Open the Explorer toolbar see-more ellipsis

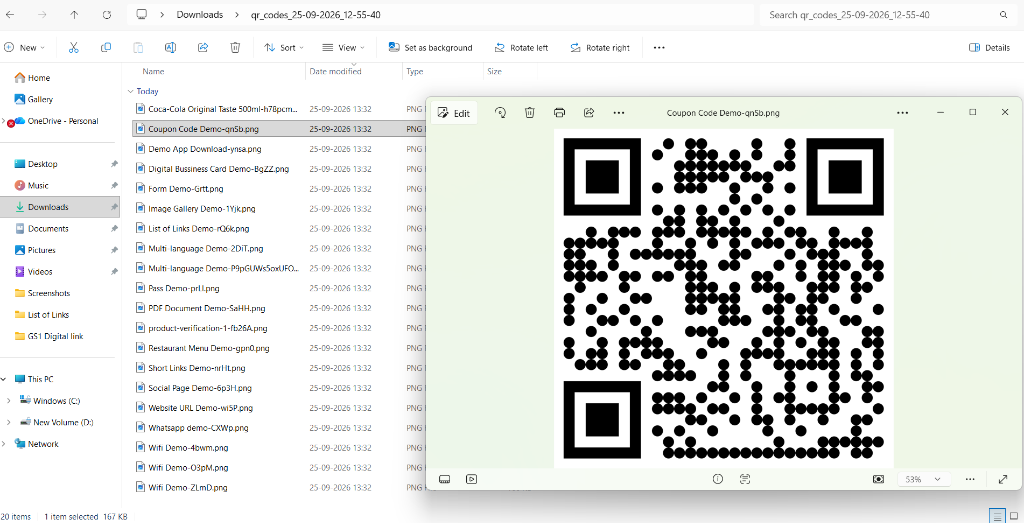pyautogui.click(x=659, y=48)
